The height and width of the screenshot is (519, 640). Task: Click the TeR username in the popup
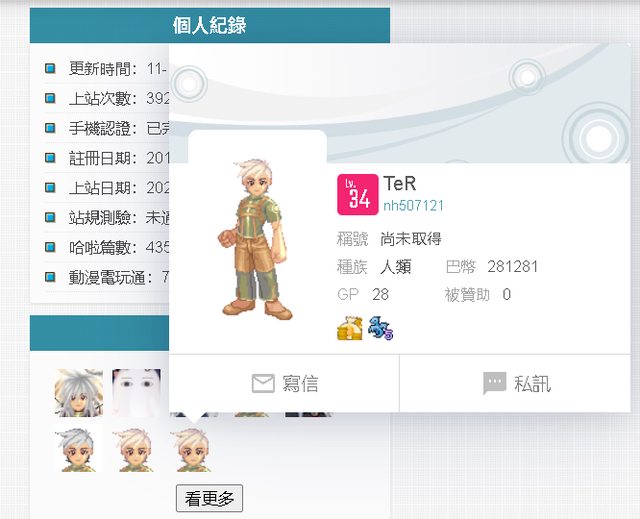pos(400,184)
